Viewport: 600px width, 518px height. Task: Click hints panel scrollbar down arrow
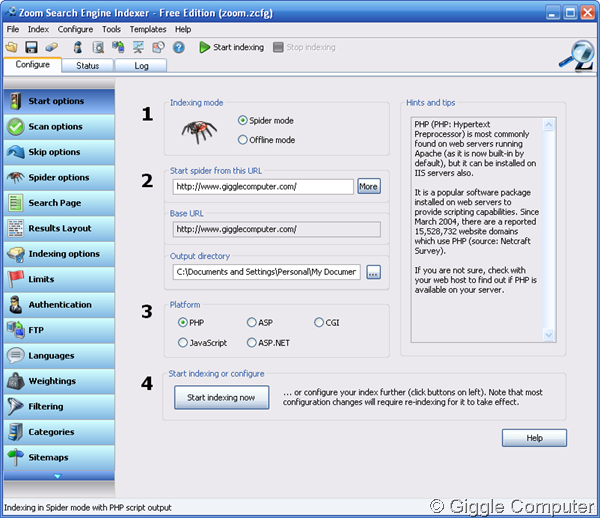coord(549,335)
